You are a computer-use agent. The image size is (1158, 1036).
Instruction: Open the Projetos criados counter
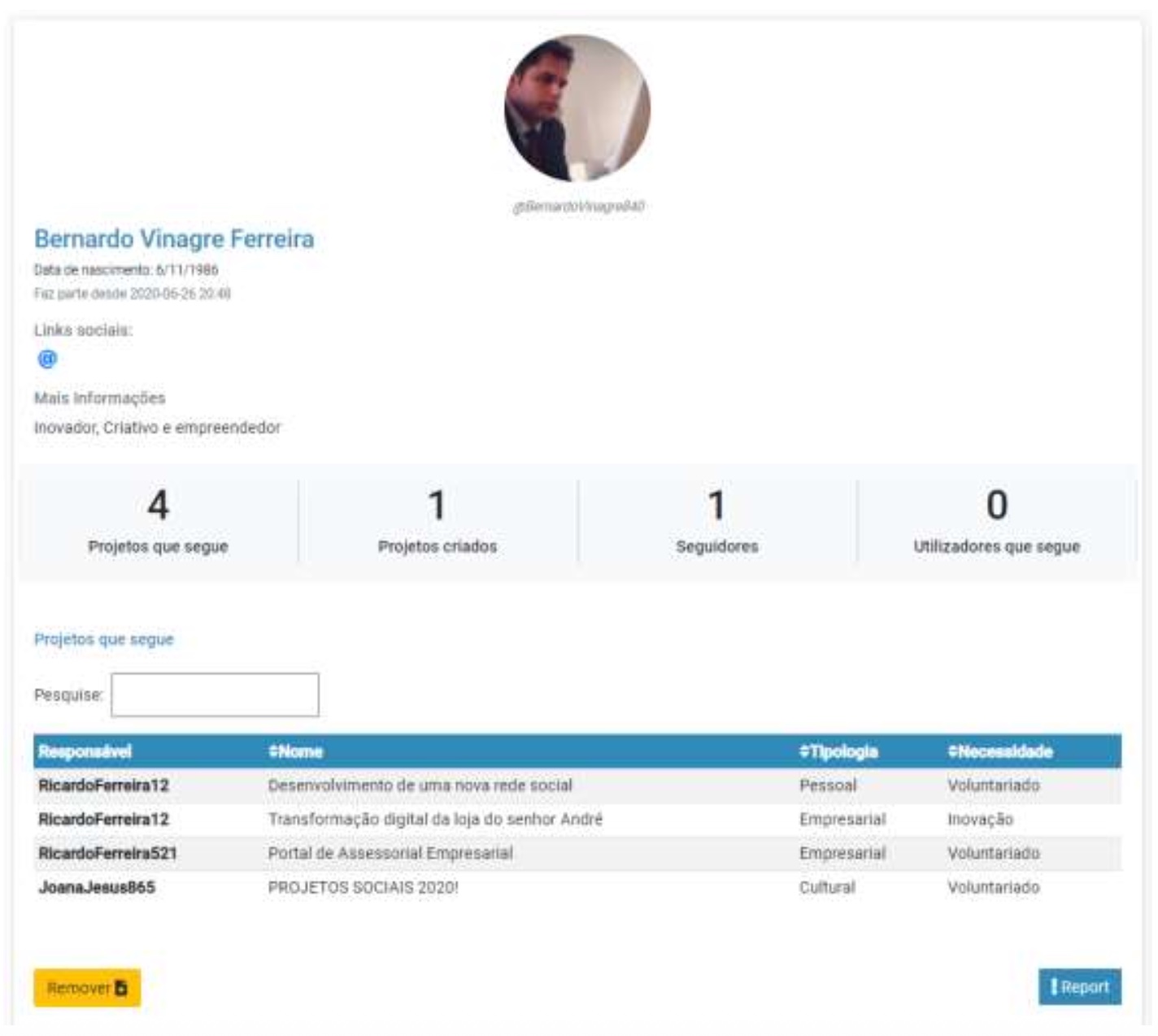438,522
